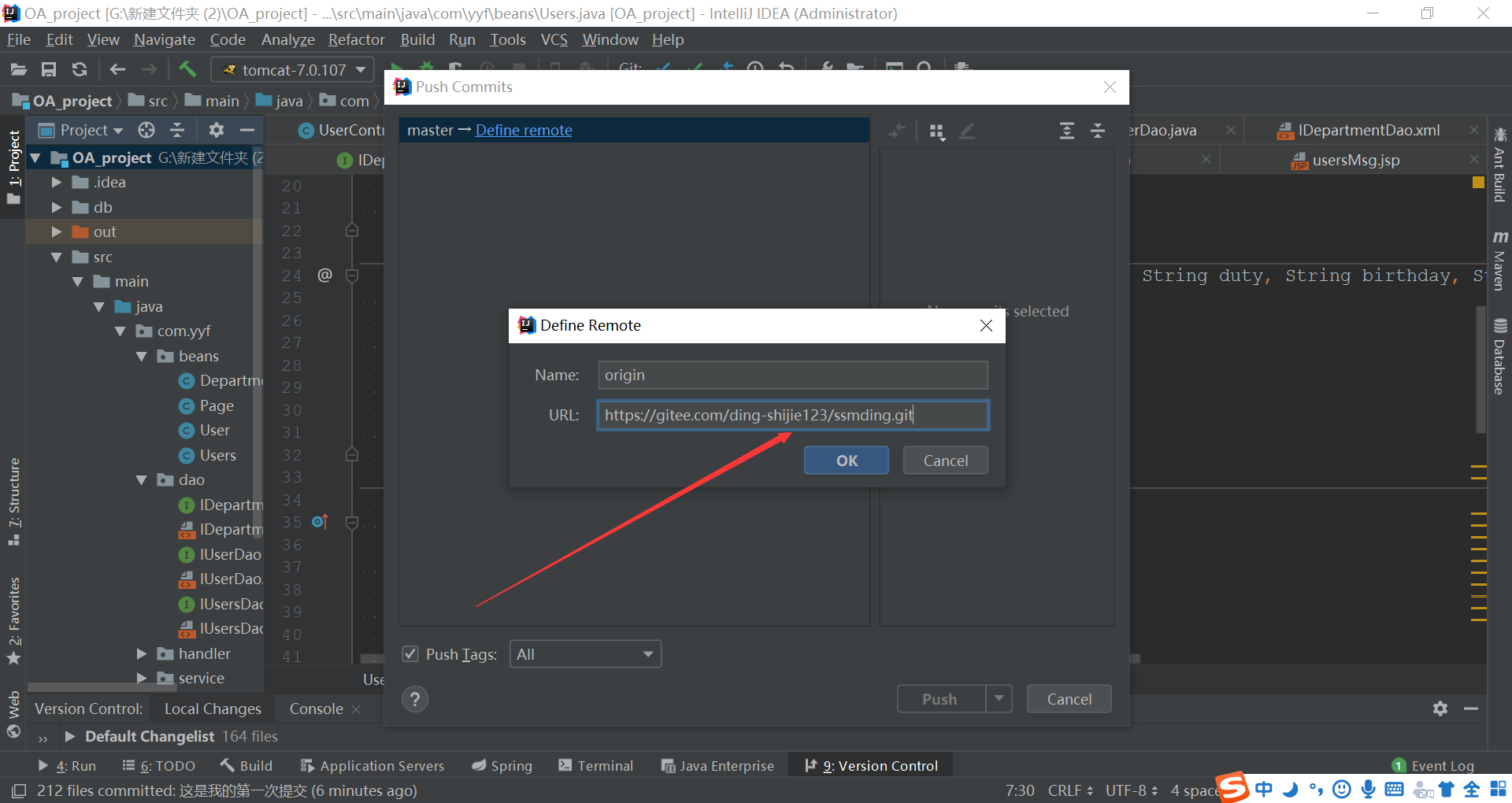
Task: Toggle the 2: Favorites tool window
Action: tap(13, 620)
